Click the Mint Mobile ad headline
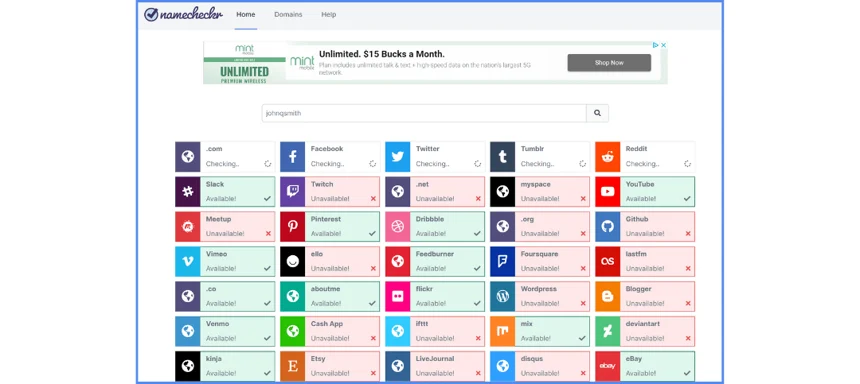This screenshot has width=860, height=384. tap(382, 54)
